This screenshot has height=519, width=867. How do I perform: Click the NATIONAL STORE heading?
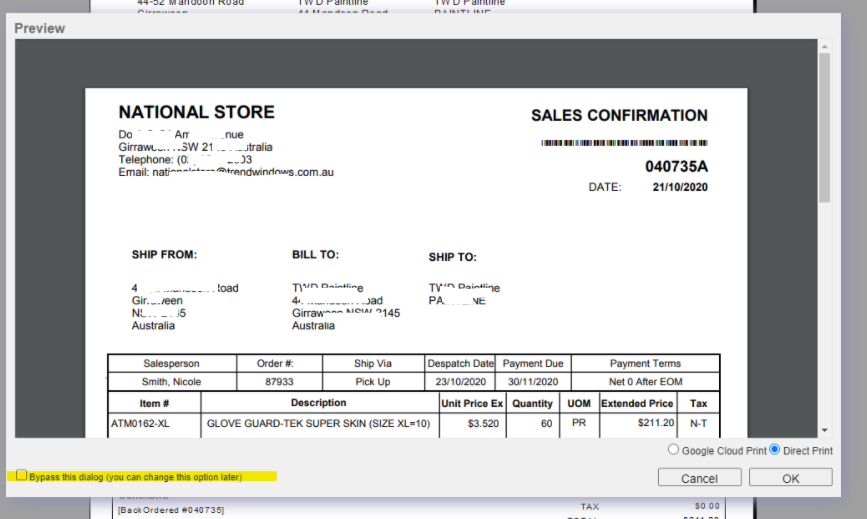pyautogui.click(x=196, y=112)
